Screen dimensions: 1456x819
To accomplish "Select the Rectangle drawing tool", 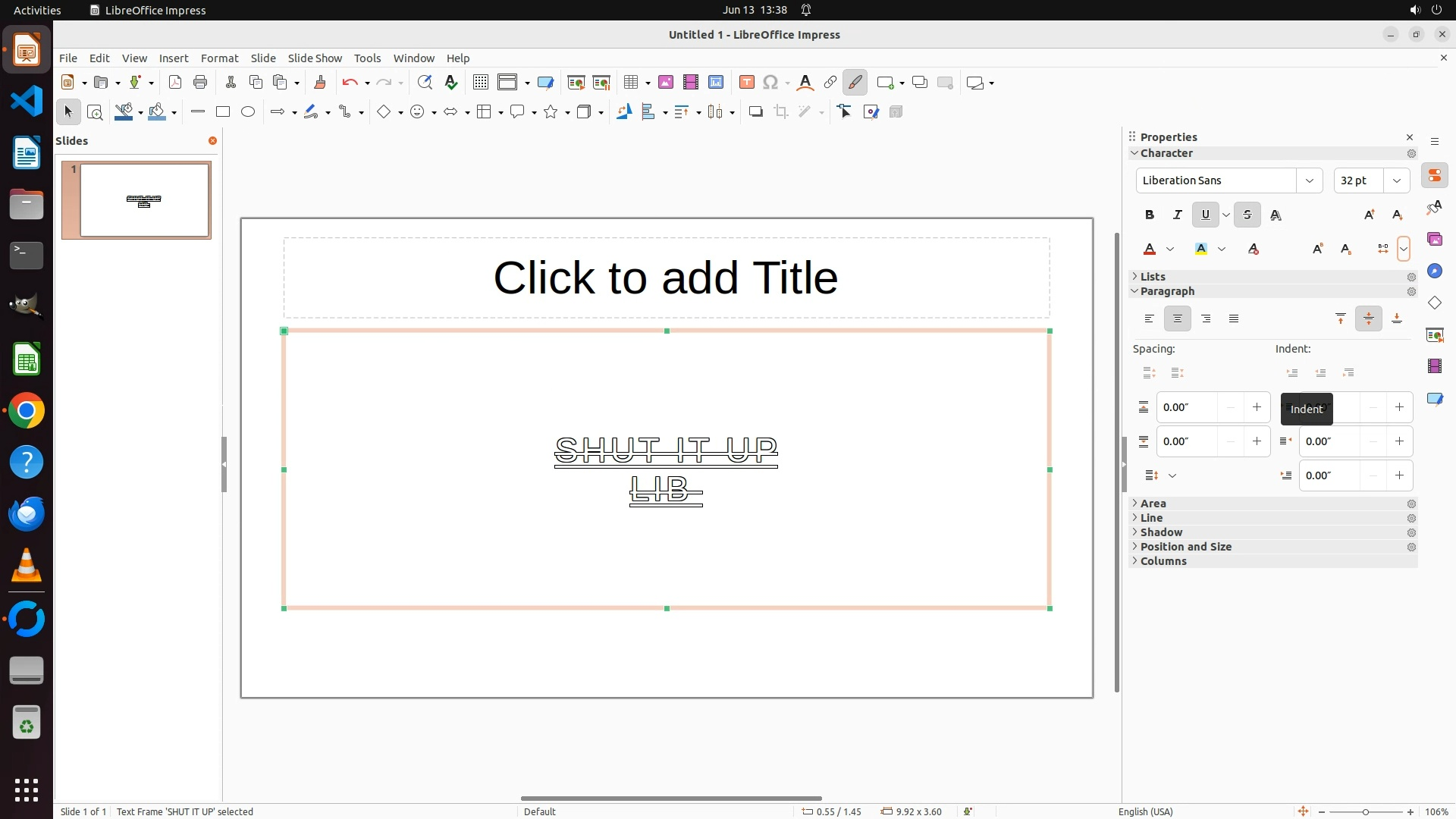I will (x=222, y=111).
